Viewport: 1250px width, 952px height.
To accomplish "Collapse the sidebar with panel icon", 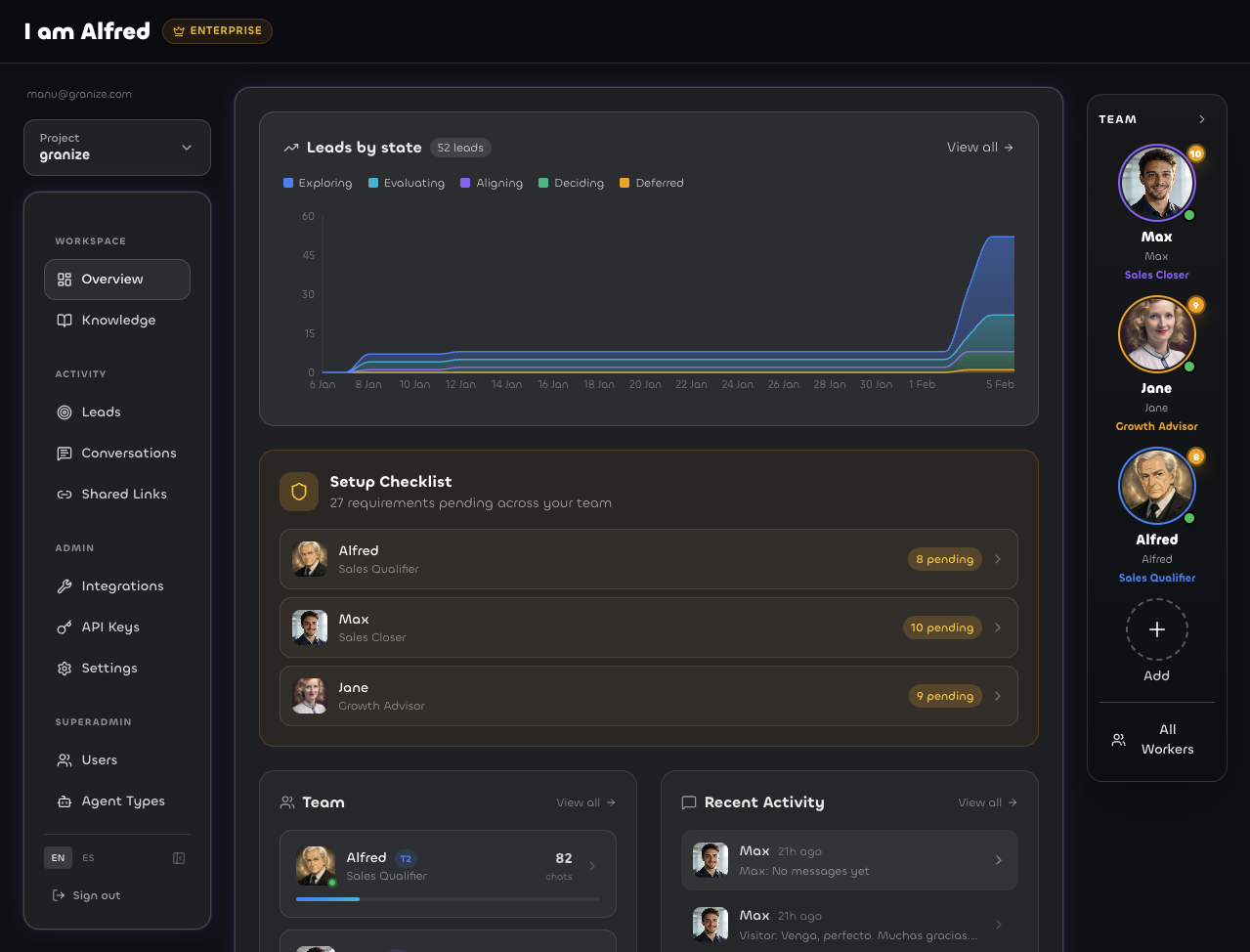I will point(179,858).
